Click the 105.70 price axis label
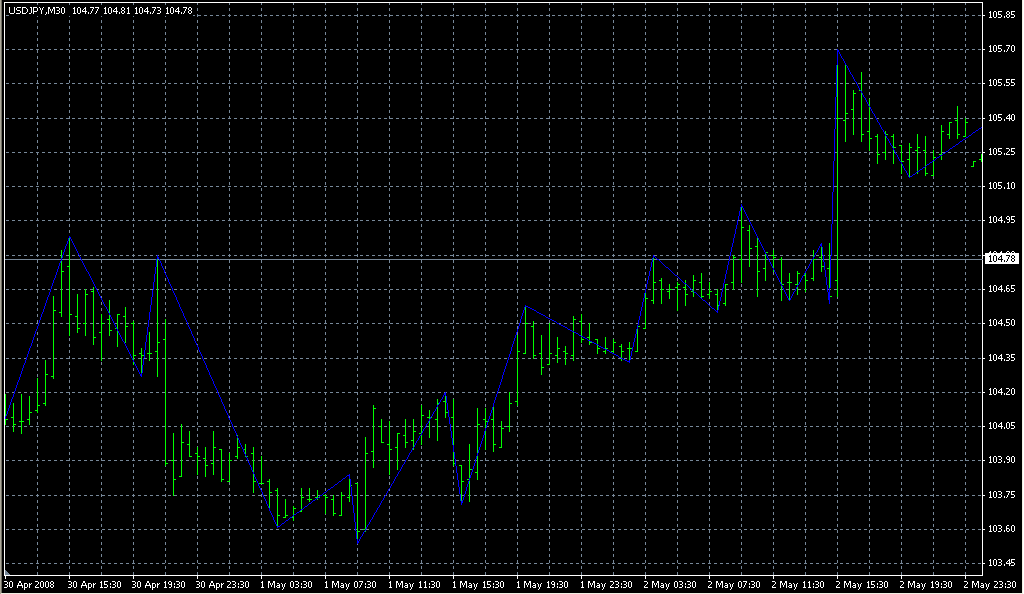The height and width of the screenshot is (594, 1024). [x=1001, y=49]
